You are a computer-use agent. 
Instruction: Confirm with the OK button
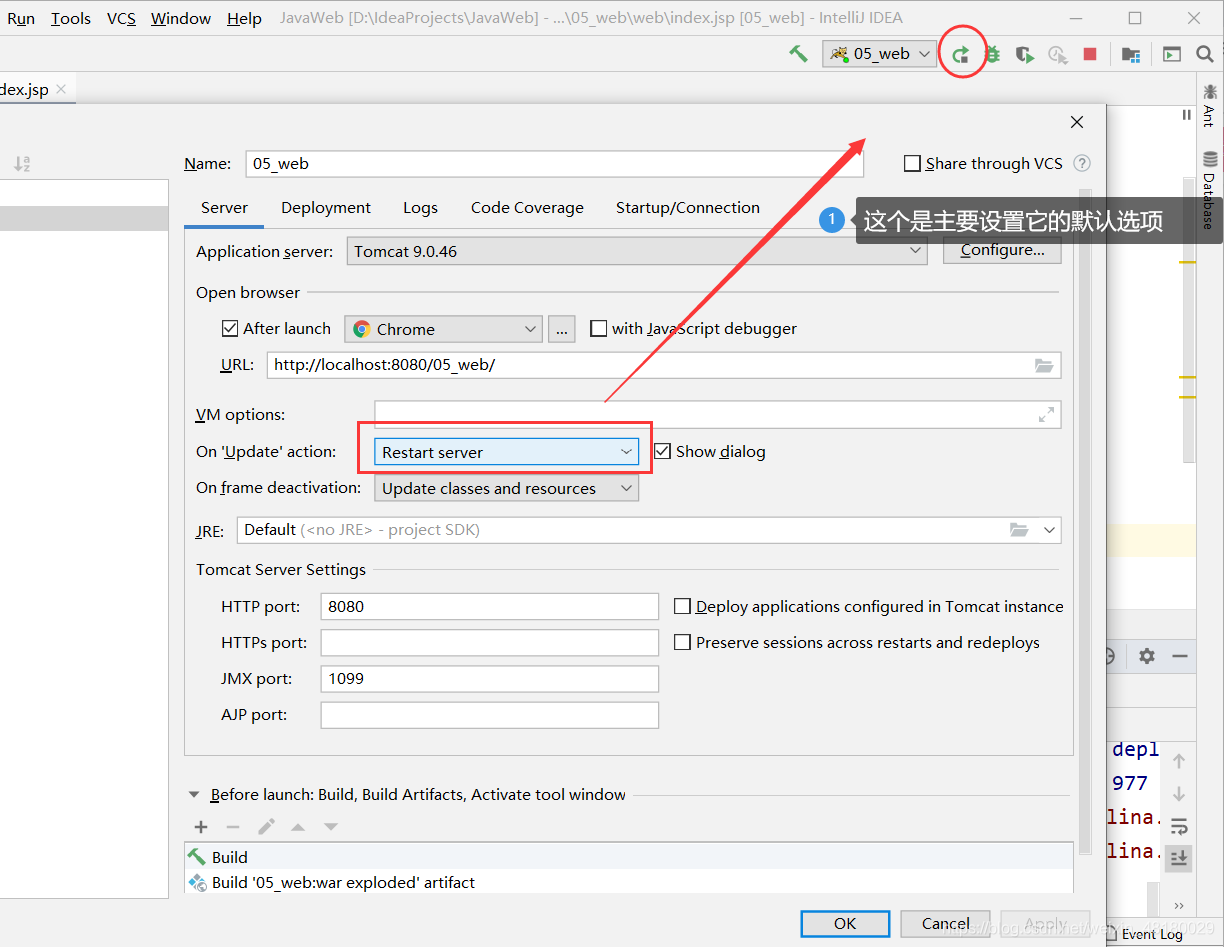coord(845,923)
